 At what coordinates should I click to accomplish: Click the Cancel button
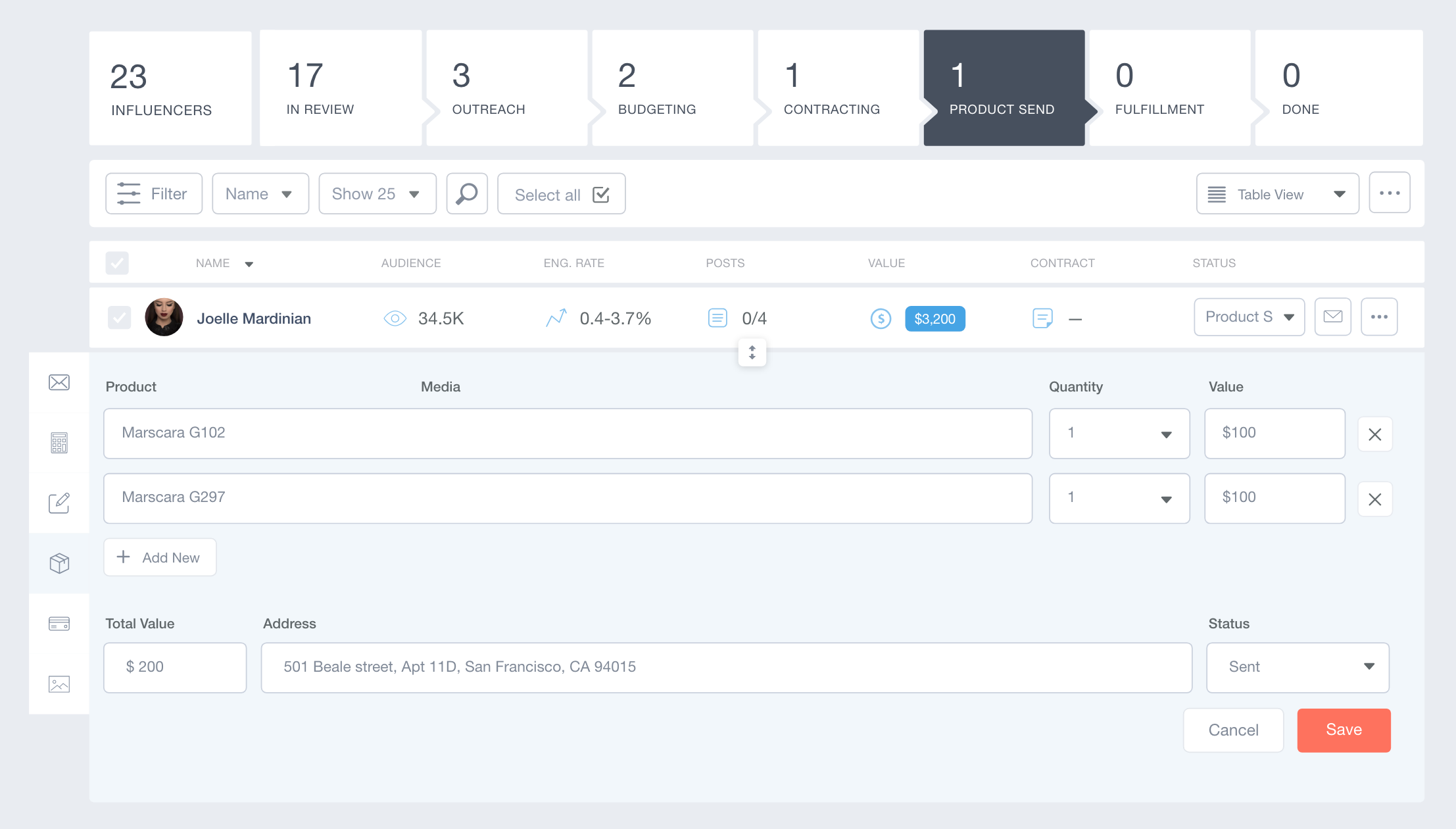[x=1233, y=730]
